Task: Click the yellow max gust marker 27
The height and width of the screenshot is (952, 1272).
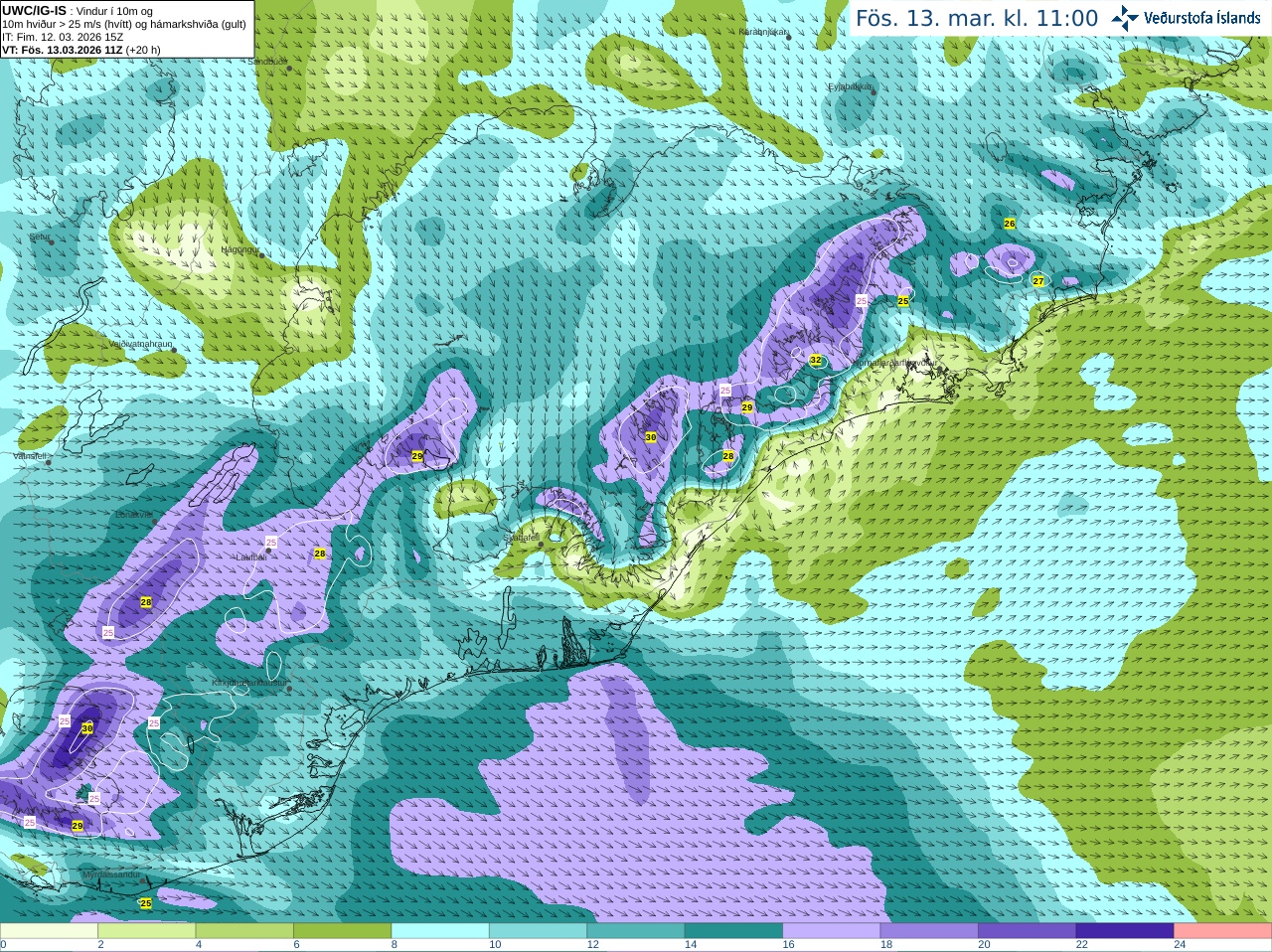Action: 1038,281
